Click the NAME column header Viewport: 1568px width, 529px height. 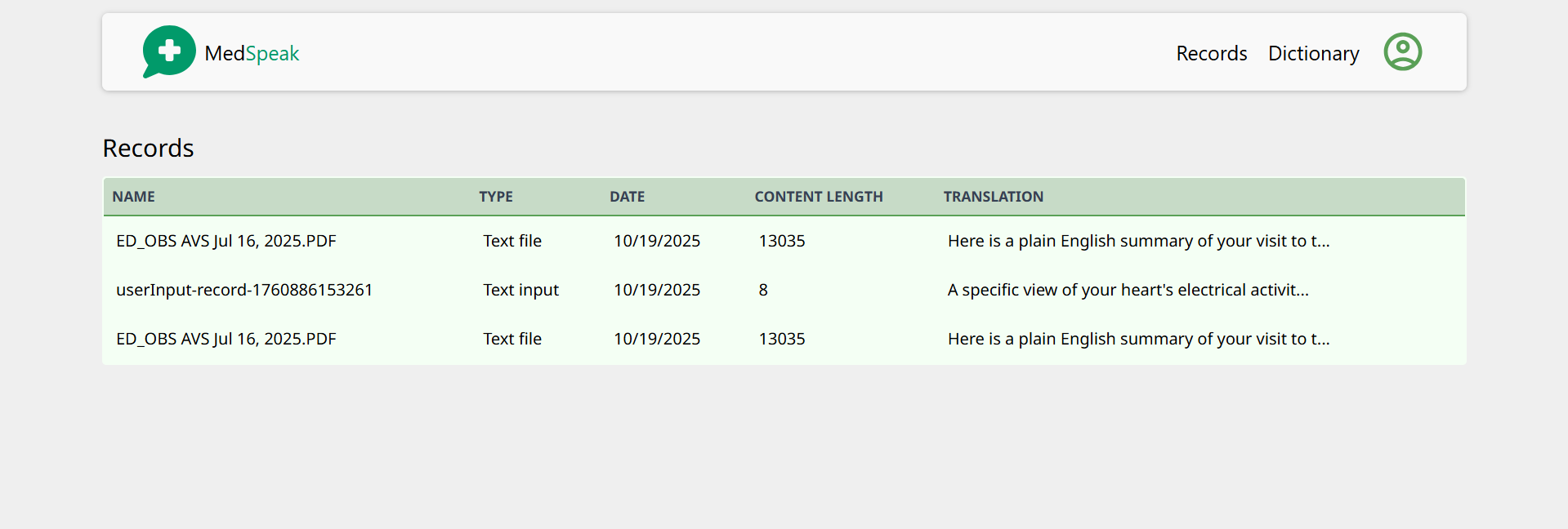click(x=133, y=197)
